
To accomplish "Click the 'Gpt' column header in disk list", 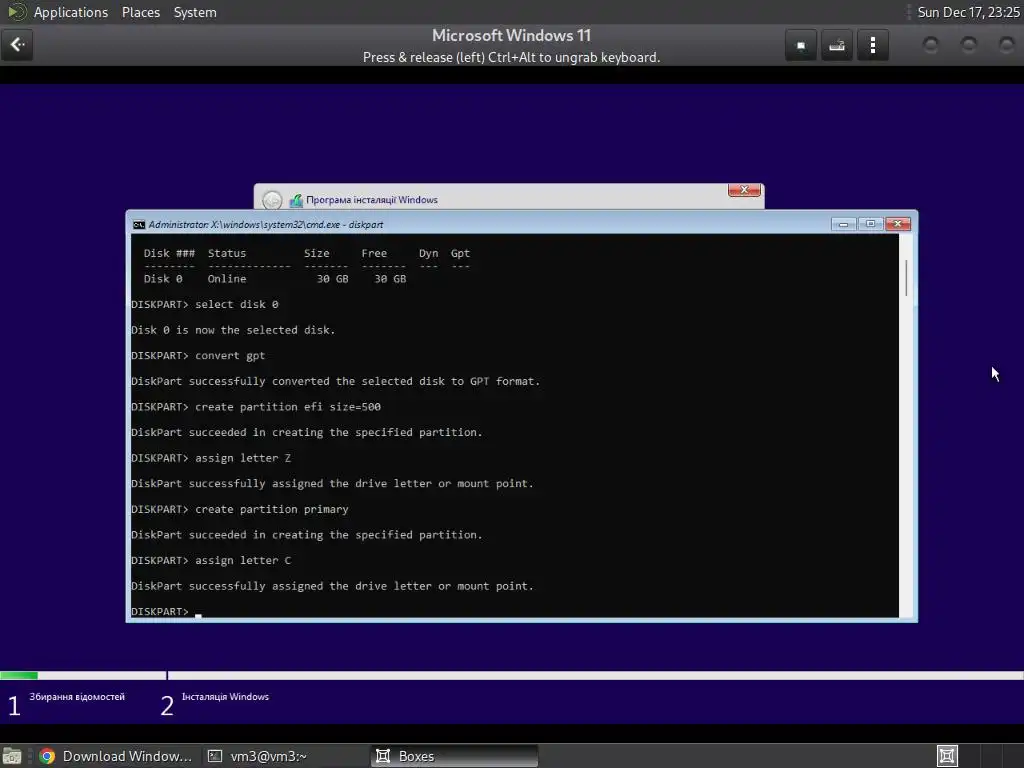I will click(460, 253).
